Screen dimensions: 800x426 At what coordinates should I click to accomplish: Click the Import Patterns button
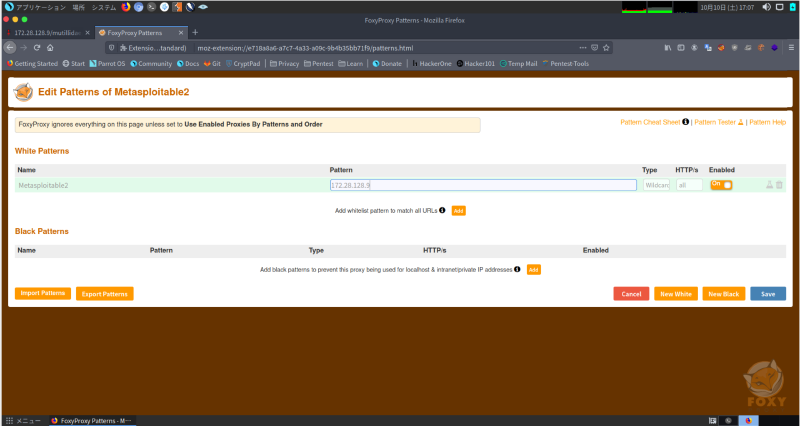[x=43, y=293]
